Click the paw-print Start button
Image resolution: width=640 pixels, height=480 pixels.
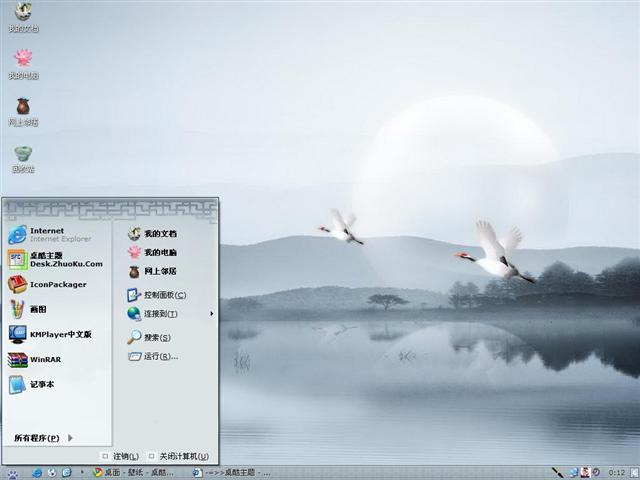point(12,473)
